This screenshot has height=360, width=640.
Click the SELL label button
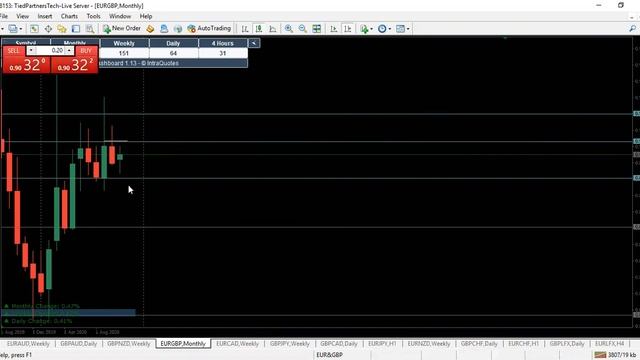13,51
